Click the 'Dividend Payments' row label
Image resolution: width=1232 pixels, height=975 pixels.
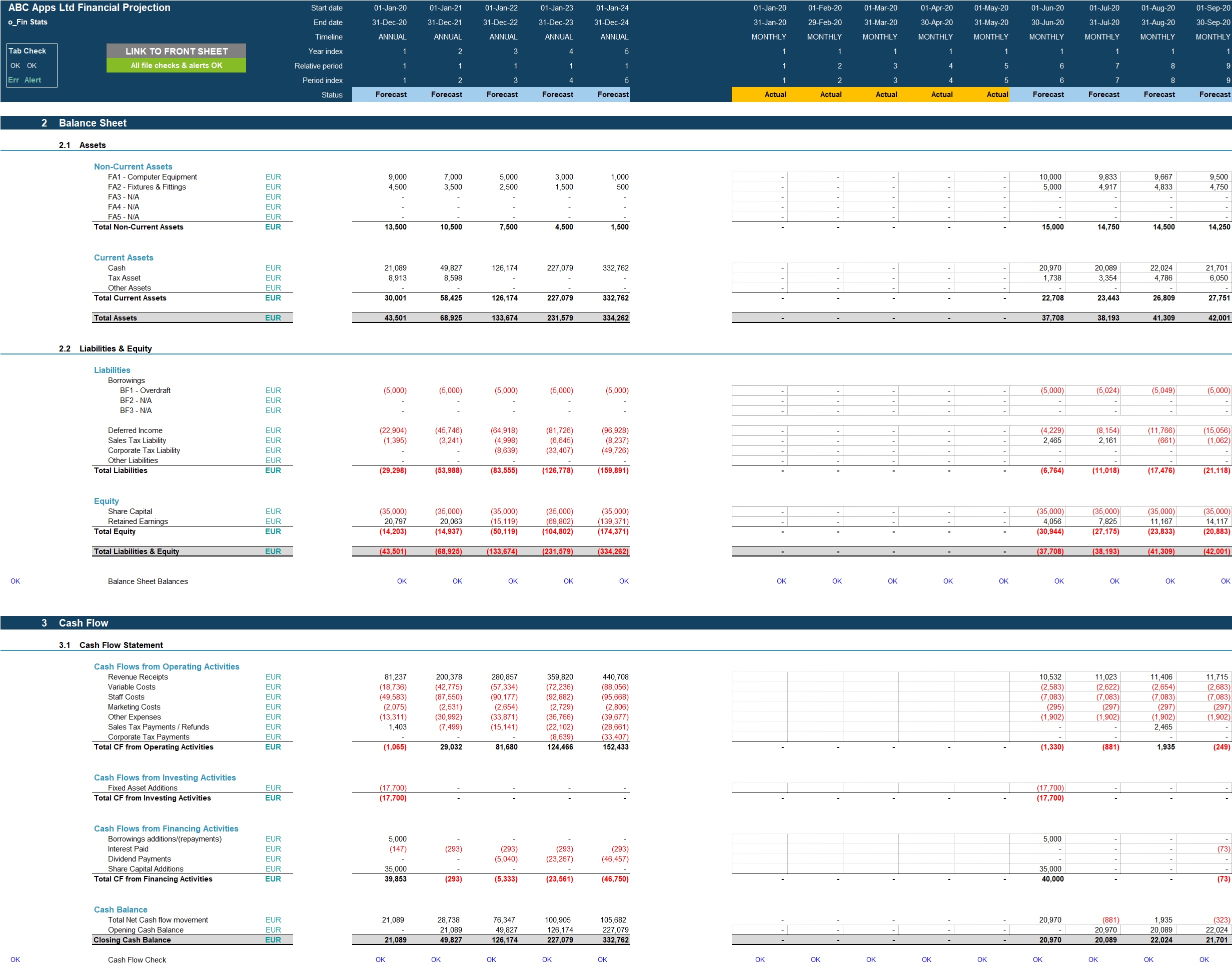click(140, 859)
